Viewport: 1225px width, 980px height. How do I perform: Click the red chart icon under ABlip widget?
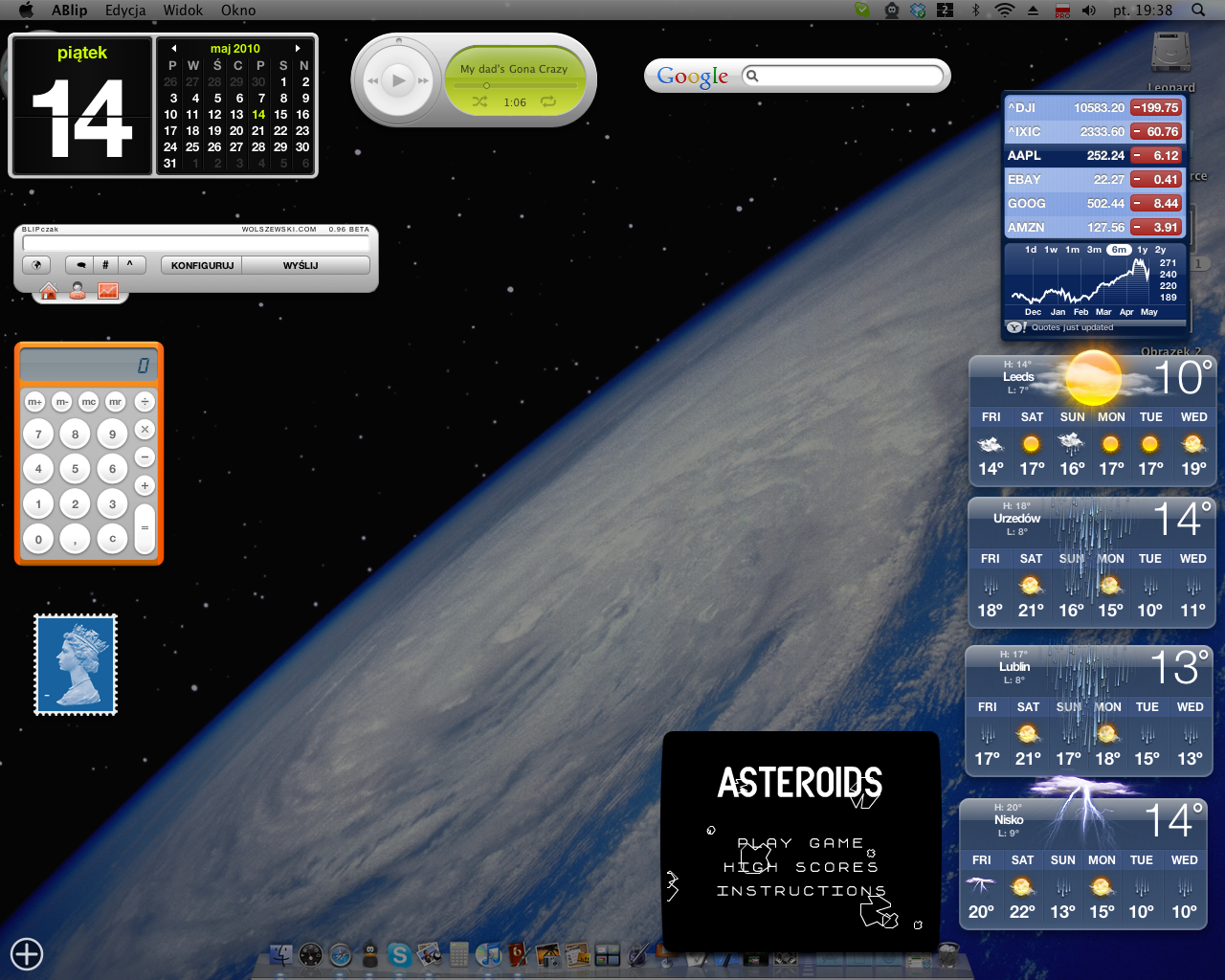pyautogui.click(x=107, y=291)
